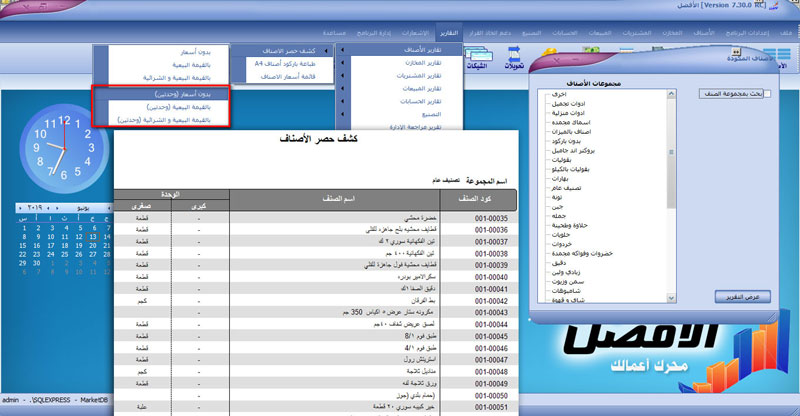Click the item groups list scroll-down arrow
This screenshot has width=800, height=416.
tap(671, 298)
